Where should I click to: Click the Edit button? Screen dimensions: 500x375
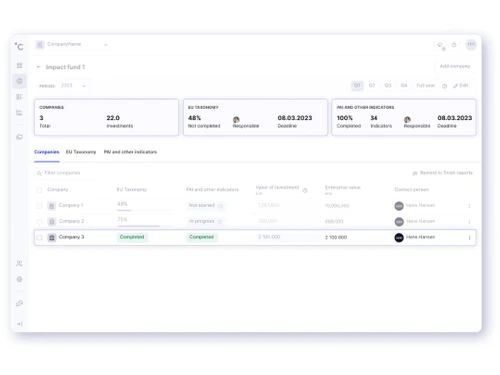coord(461,86)
